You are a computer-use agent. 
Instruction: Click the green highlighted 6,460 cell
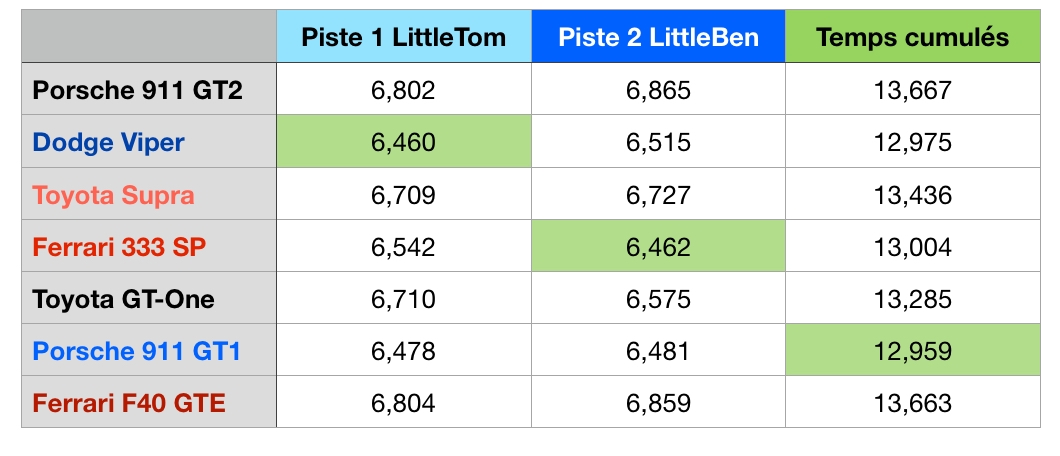coord(404,142)
